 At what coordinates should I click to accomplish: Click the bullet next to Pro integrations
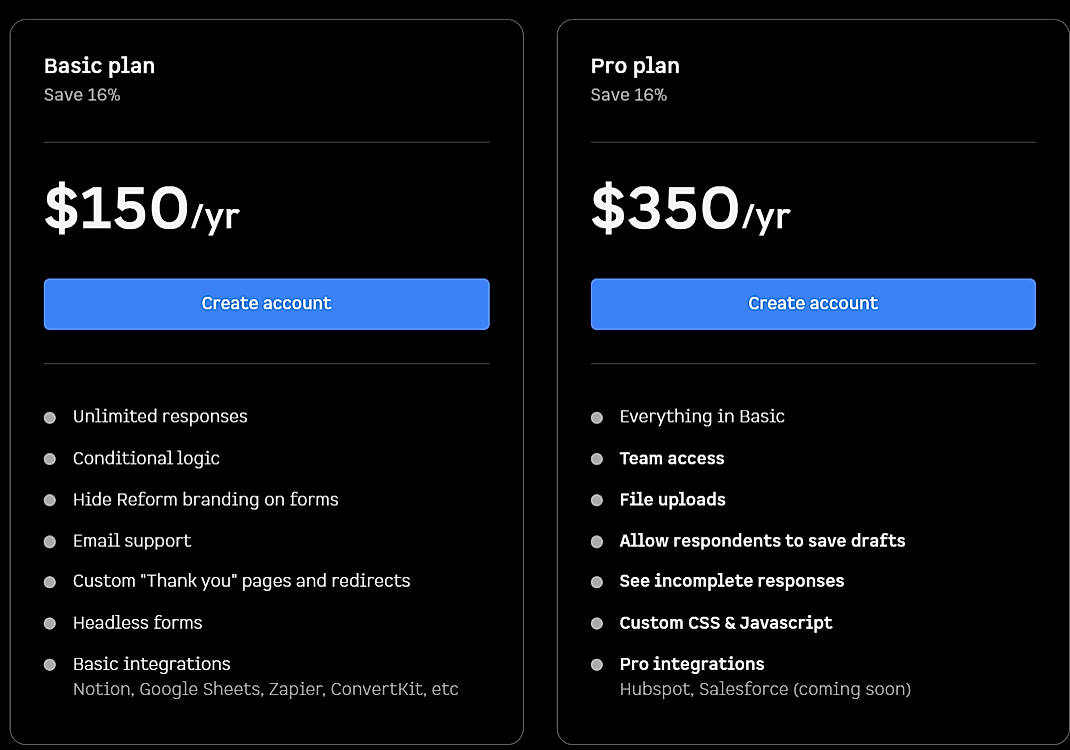click(596, 664)
